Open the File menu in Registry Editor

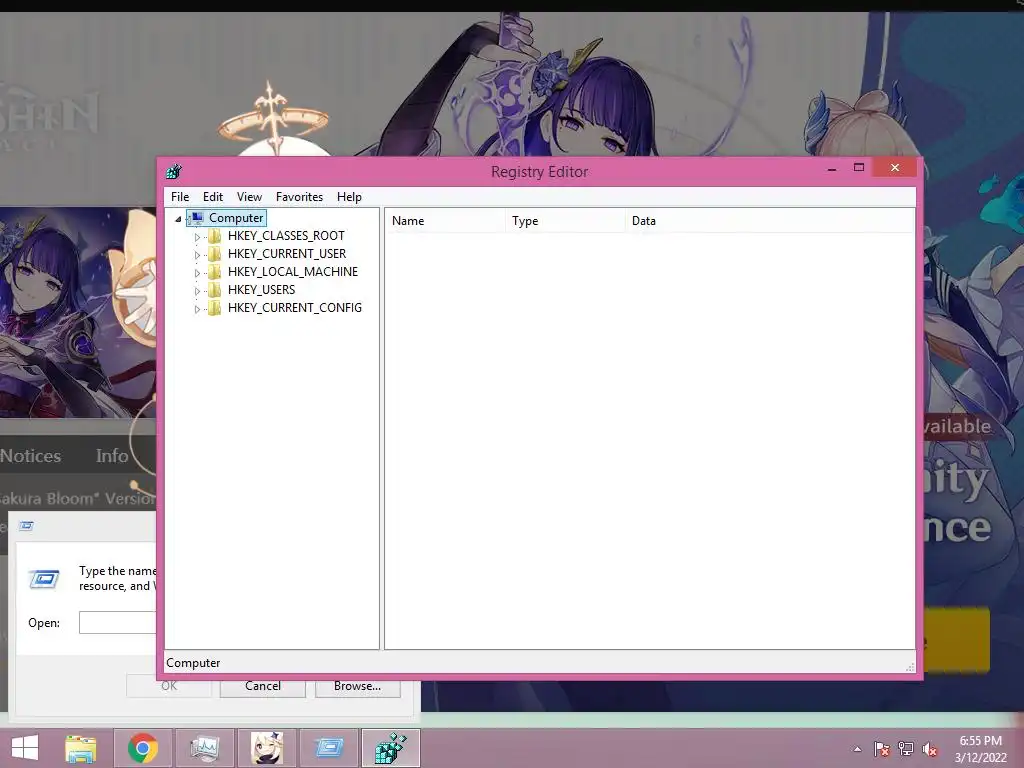pos(180,197)
